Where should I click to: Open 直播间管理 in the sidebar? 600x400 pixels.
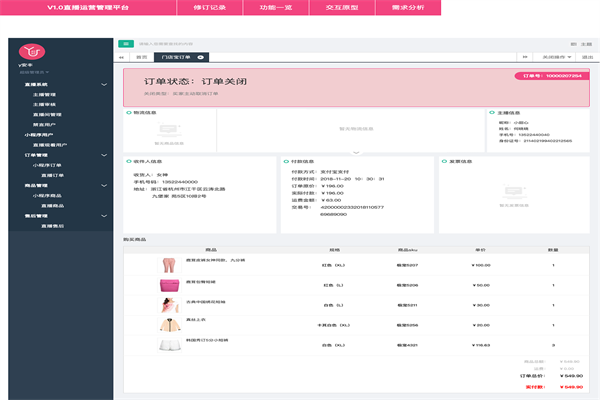tap(47, 114)
